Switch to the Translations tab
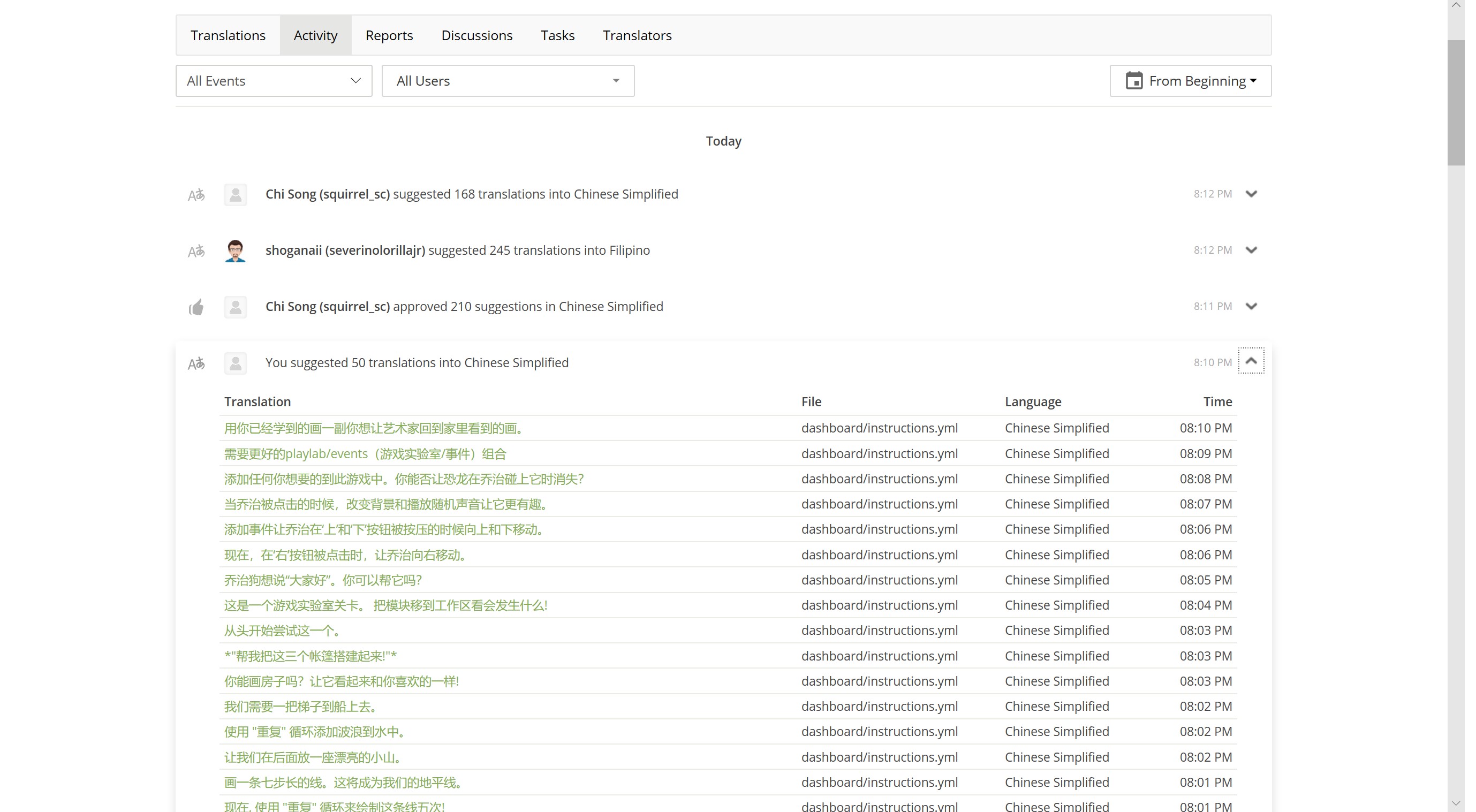This screenshot has height=812, width=1476. [x=228, y=35]
